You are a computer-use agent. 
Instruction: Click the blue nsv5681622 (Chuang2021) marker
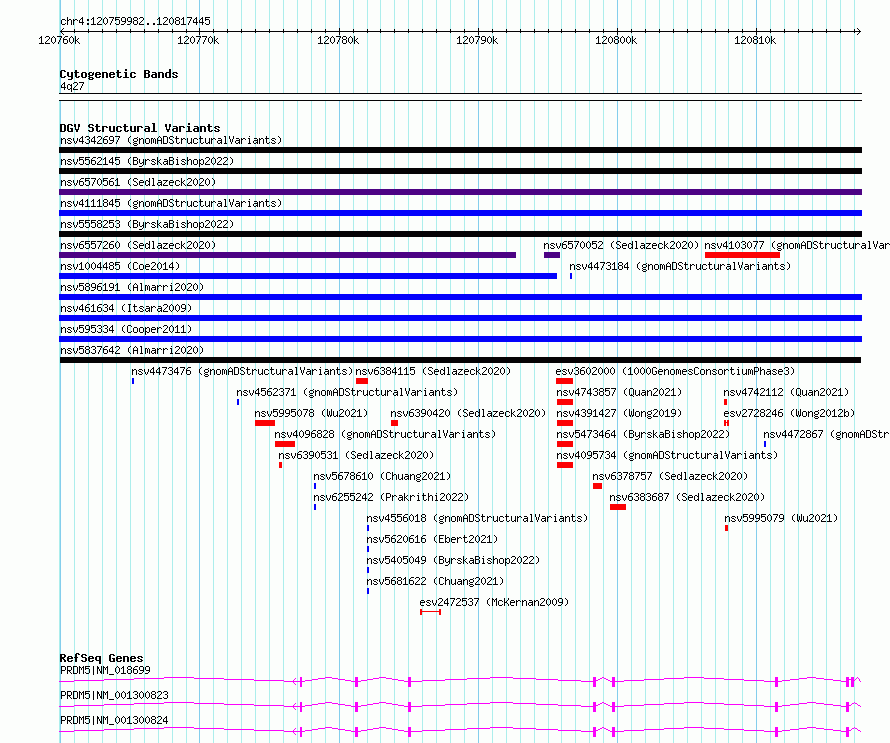click(368, 591)
